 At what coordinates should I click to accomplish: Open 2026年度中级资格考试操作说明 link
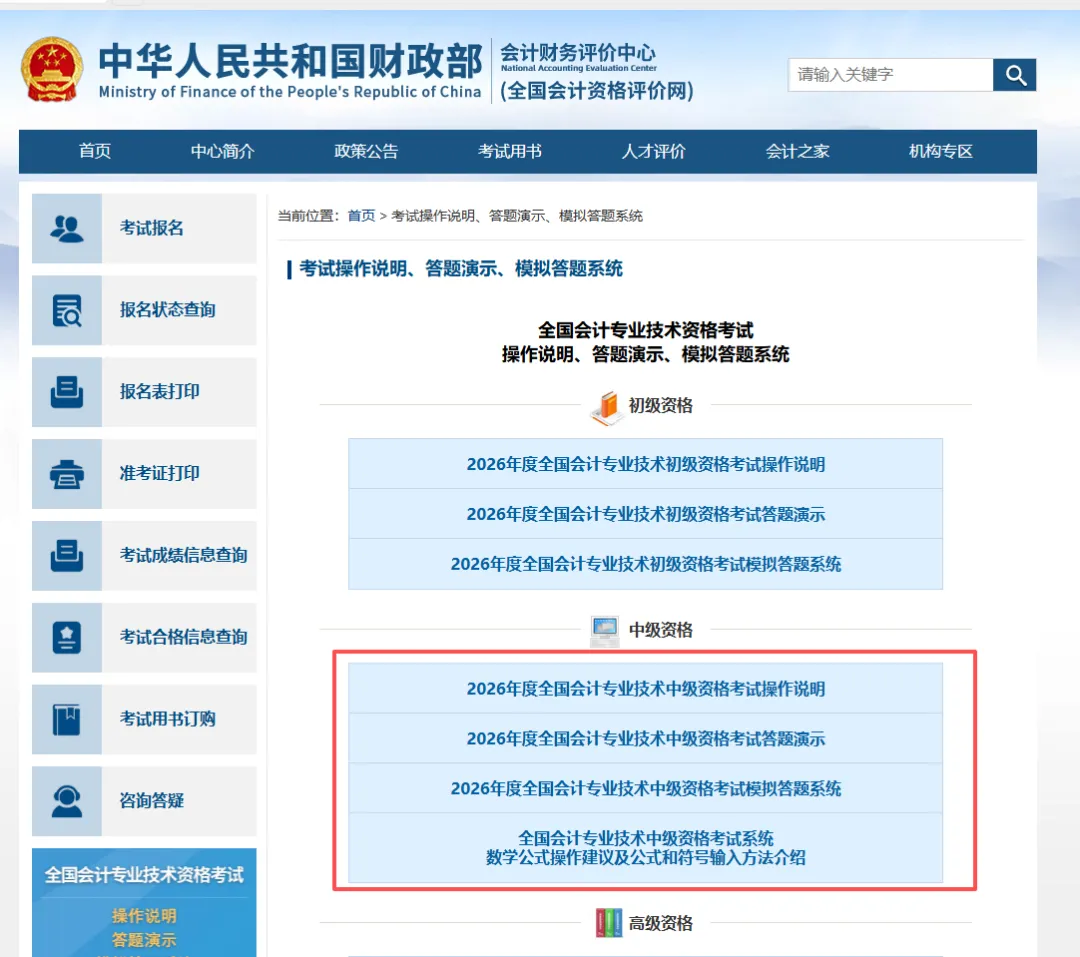[645, 689]
